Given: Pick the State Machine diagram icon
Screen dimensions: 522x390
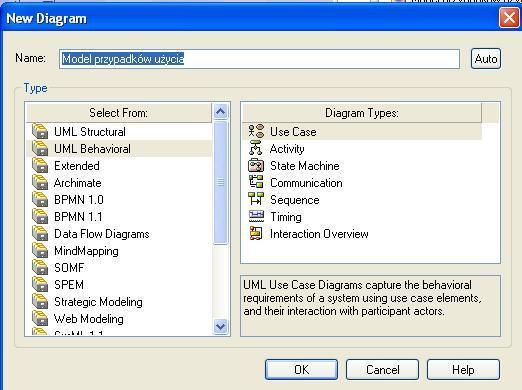Looking at the screenshot, I should (256, 165).
